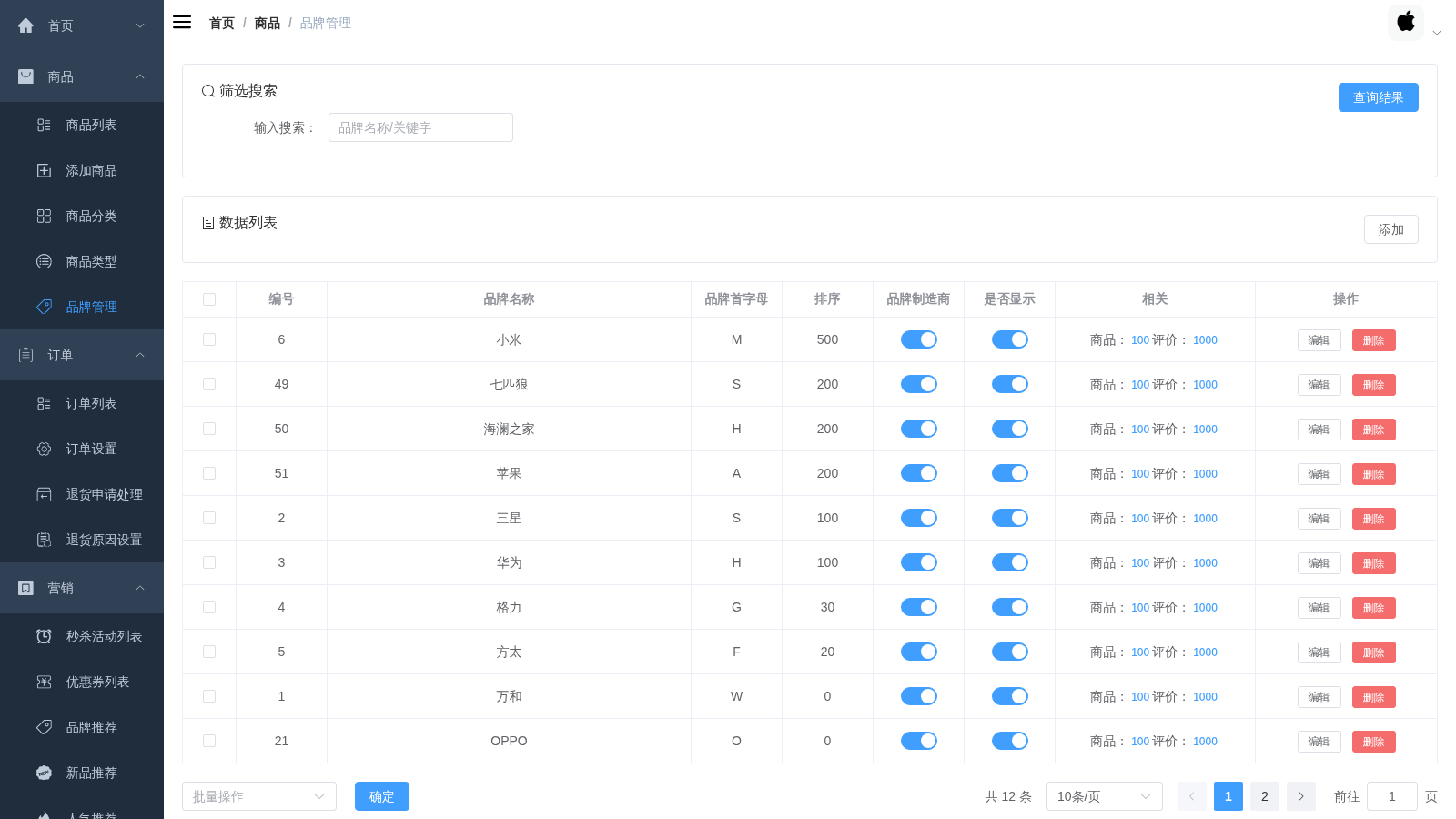Collapse the 商品 sidebar section
Viewport: 1456px width, 819px height.
[x=82, y=76]
